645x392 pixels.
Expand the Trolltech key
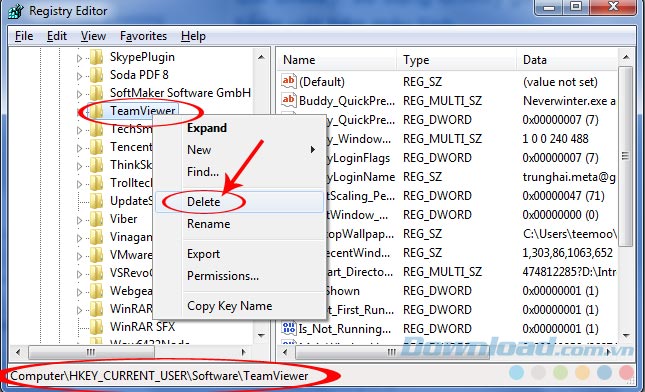tap(79, 184)
